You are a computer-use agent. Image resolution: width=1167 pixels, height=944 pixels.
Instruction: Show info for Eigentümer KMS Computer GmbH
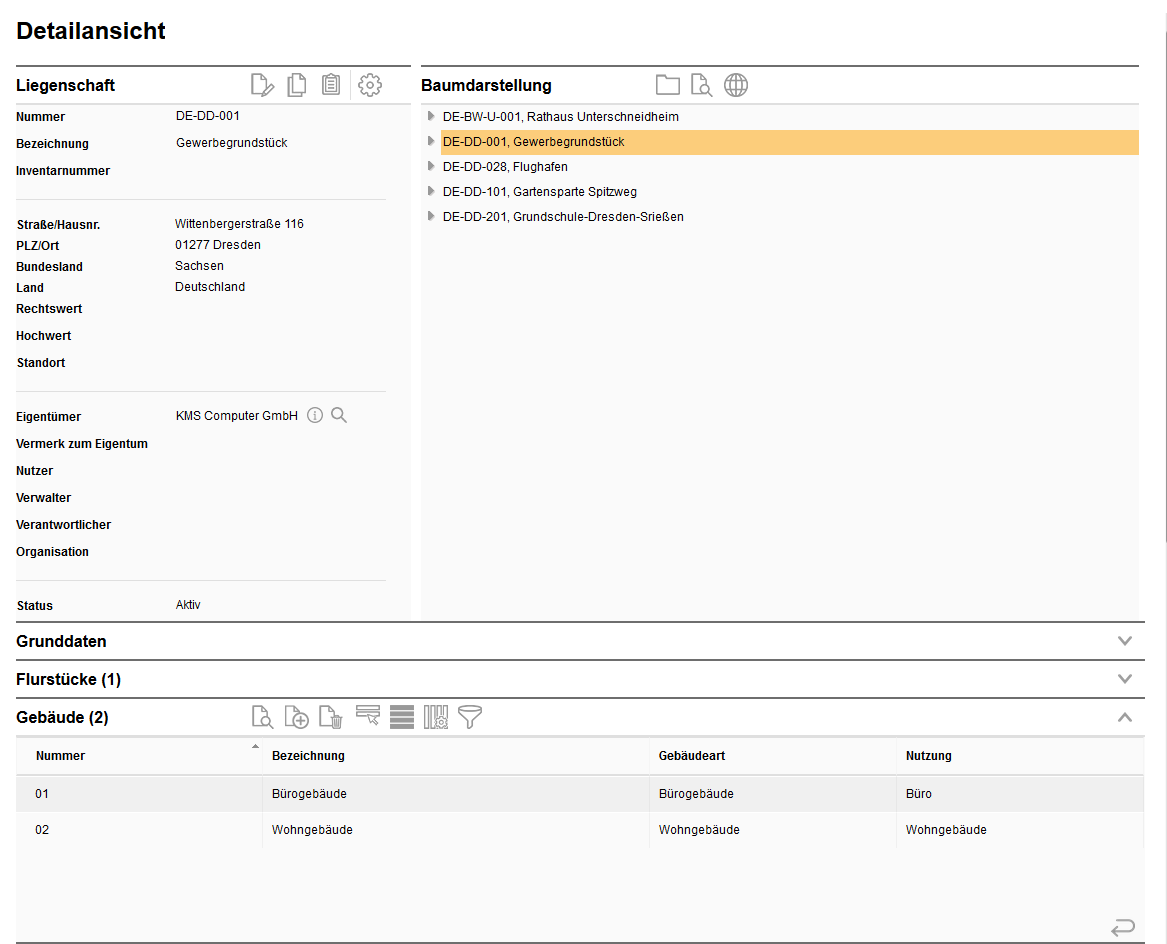315,416
